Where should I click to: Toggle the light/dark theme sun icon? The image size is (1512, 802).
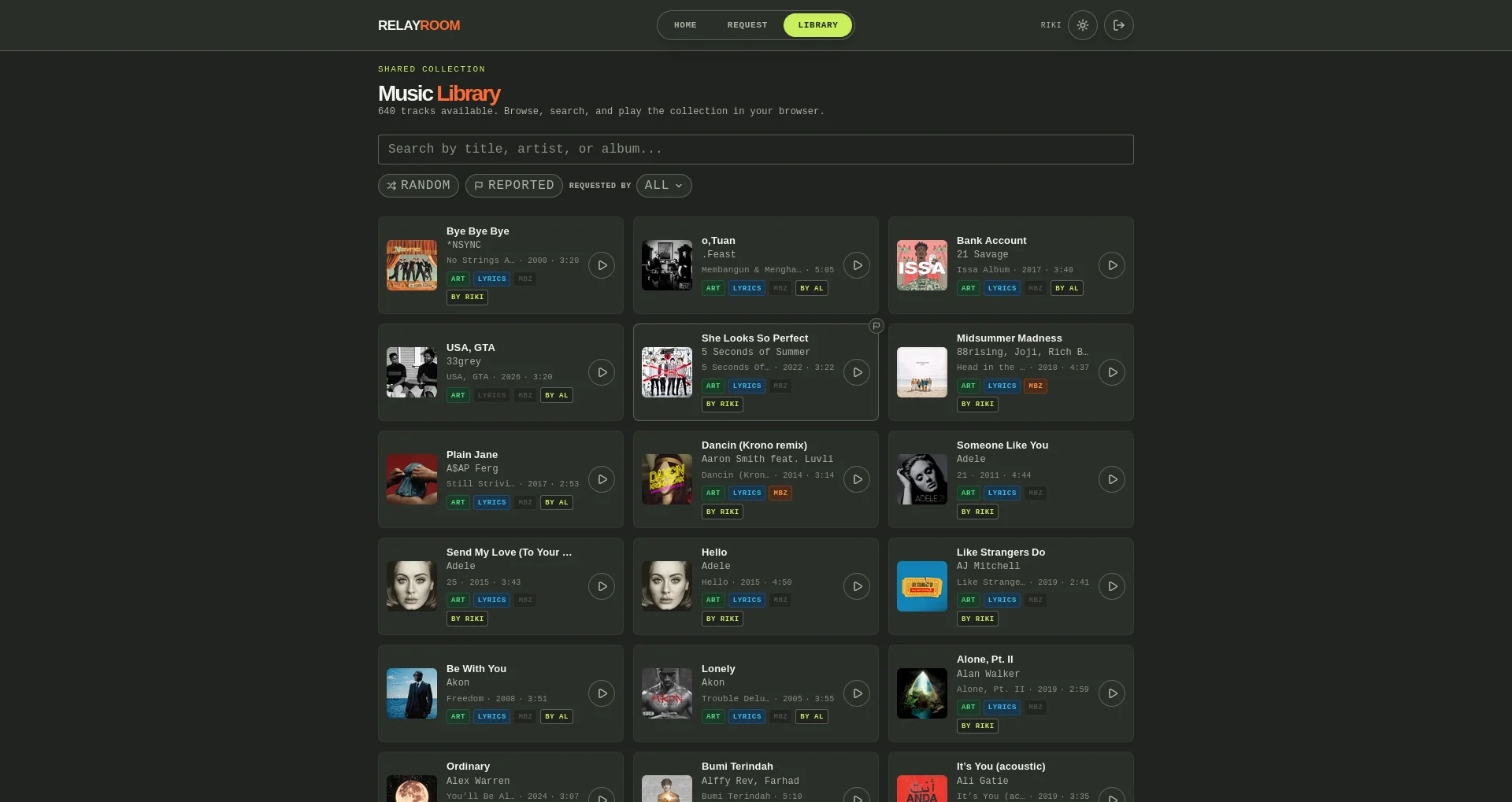[1083, 25]
